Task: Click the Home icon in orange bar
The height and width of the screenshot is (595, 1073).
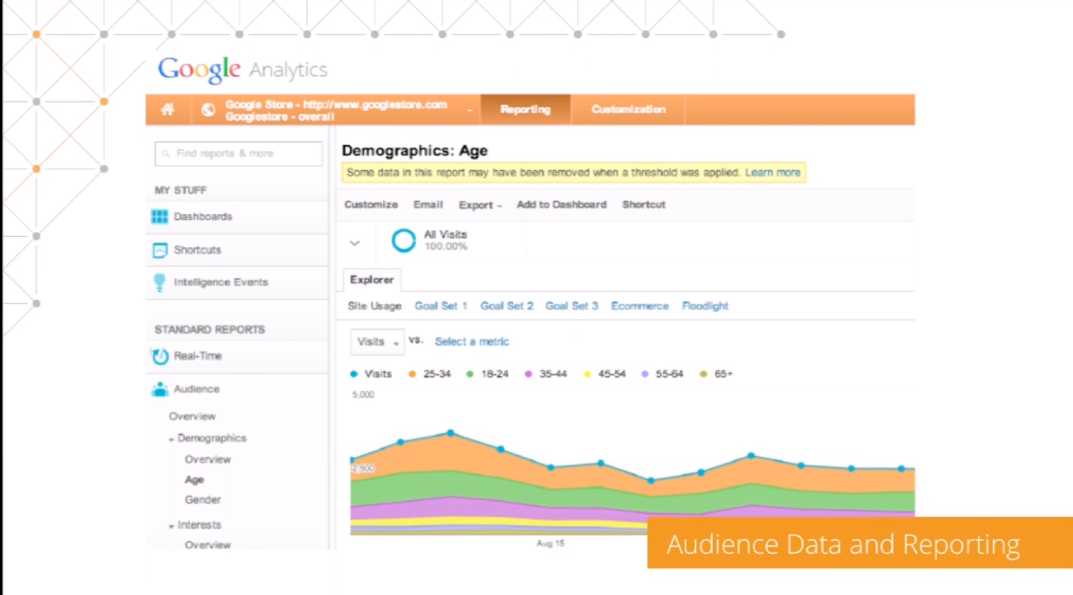Action: click(x=168, y=110)
